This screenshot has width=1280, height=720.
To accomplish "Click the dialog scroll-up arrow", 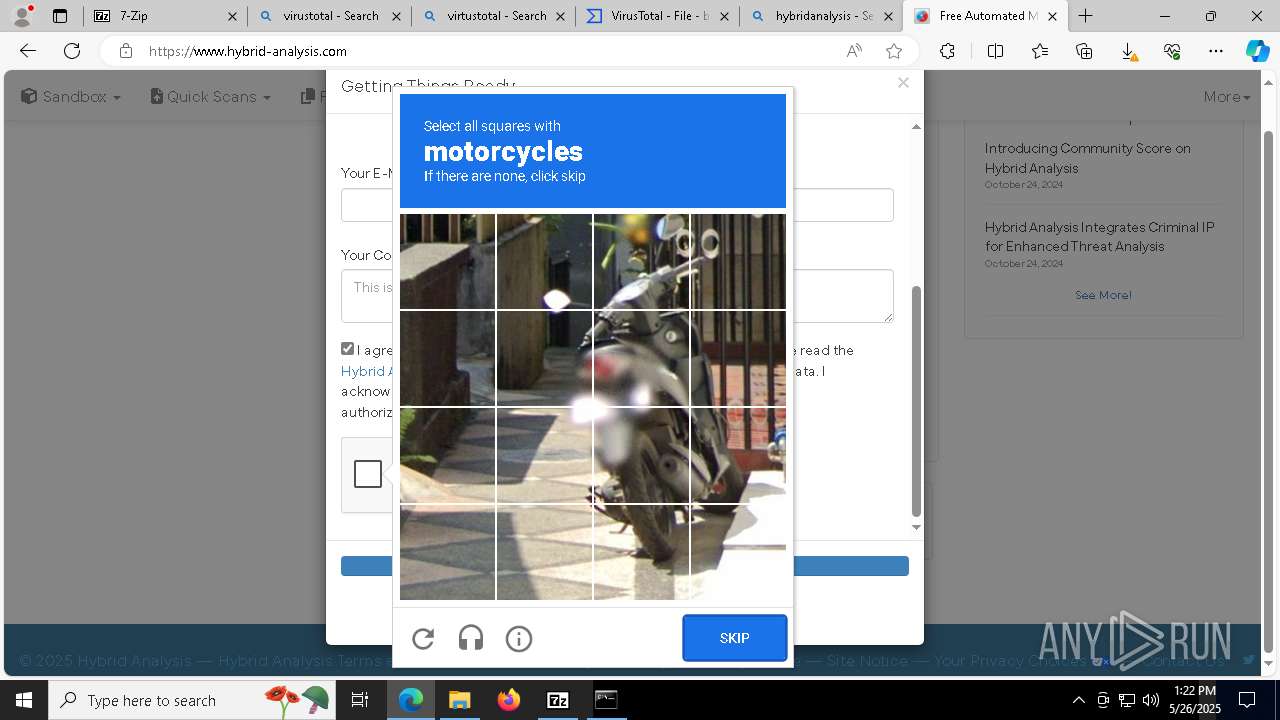I will point(916,127).
